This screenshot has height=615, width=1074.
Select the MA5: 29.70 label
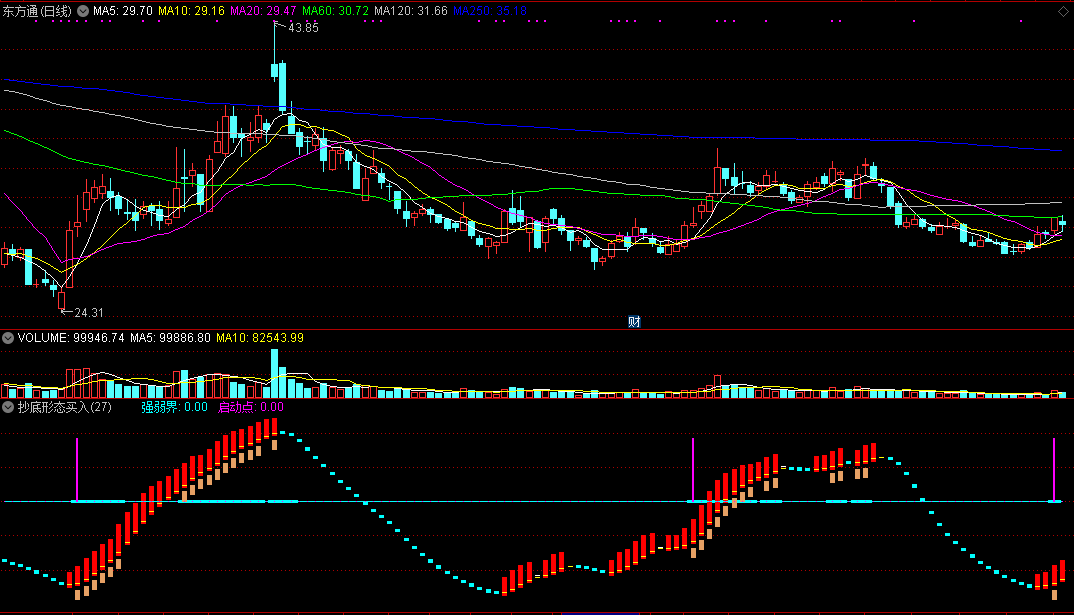click(123, 11)
